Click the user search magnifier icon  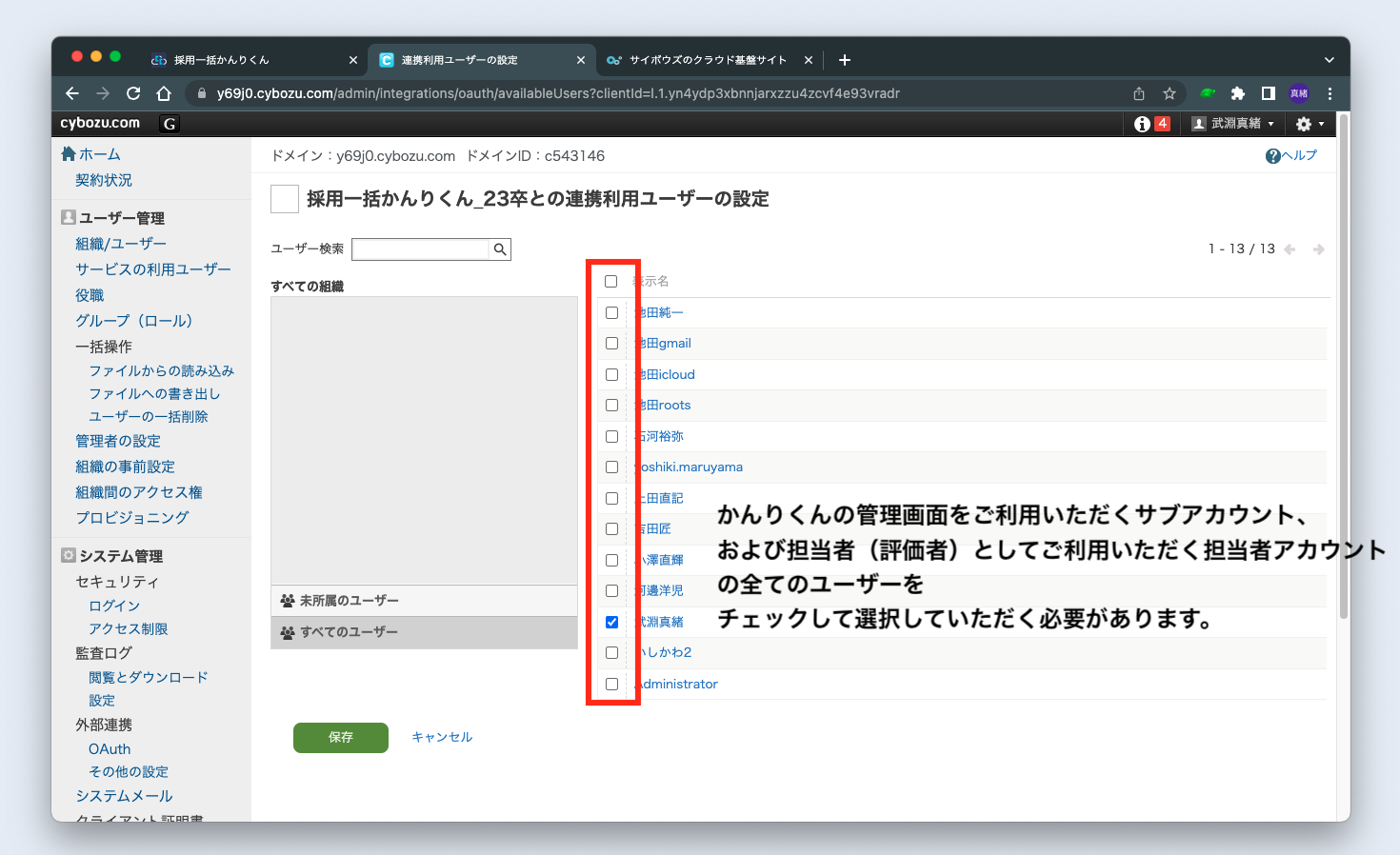tap(499, 249)
